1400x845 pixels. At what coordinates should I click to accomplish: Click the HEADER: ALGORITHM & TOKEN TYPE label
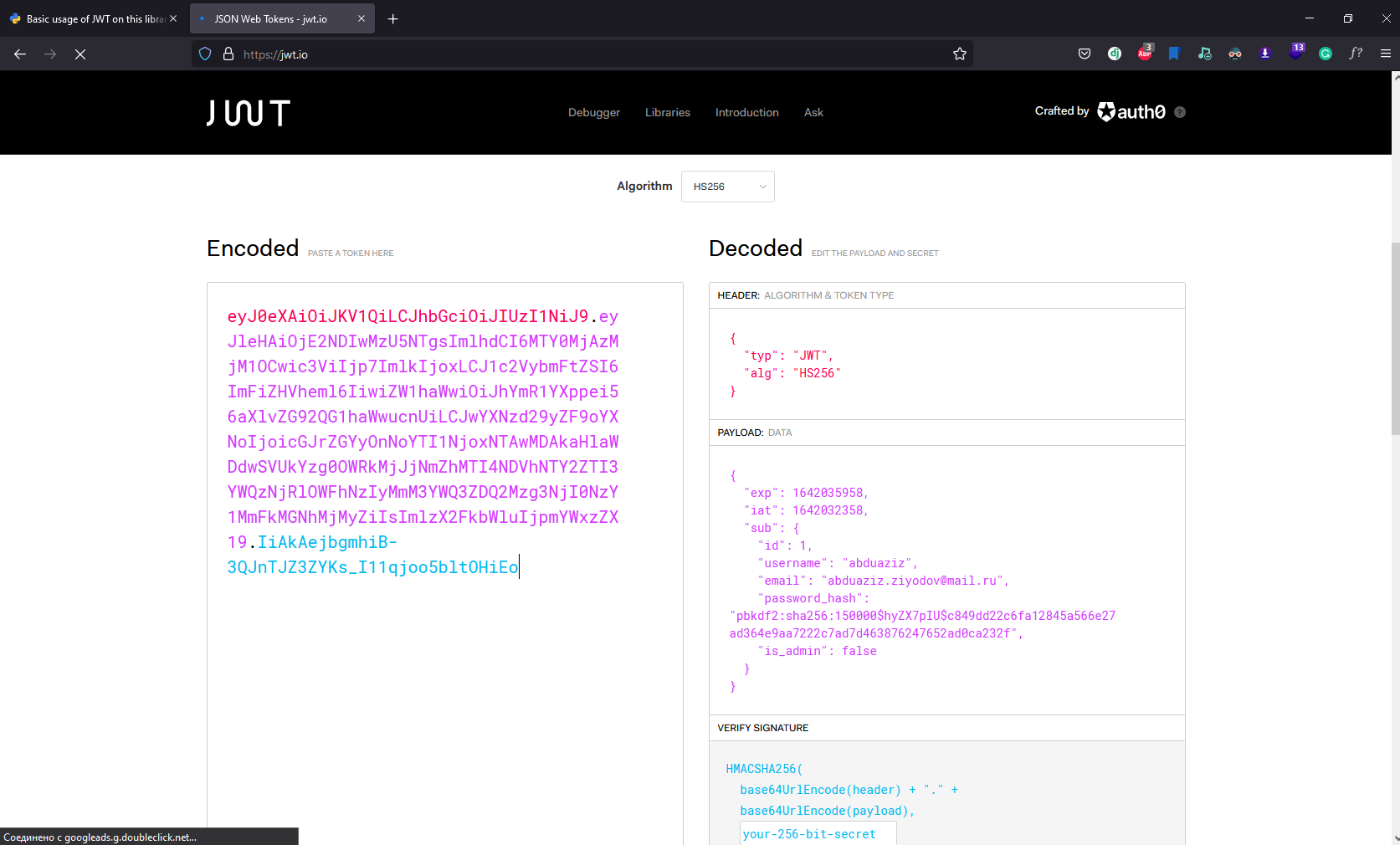(806, 295)
